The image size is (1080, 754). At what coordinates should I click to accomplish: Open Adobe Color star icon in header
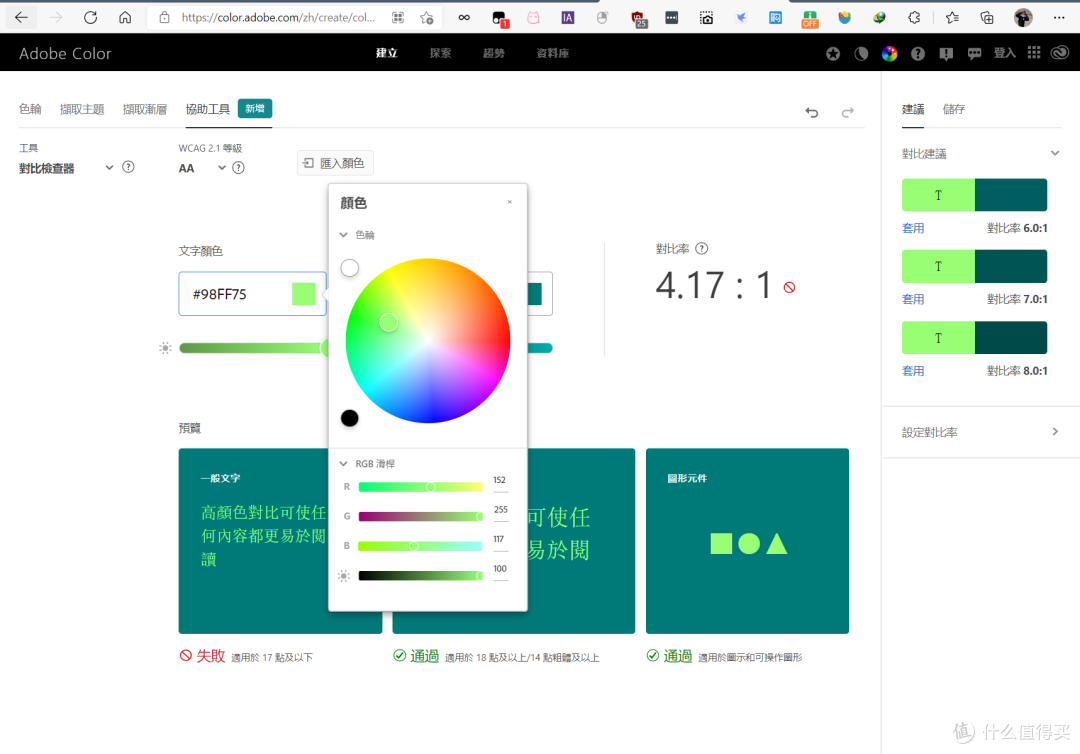(x=833, y=53)
